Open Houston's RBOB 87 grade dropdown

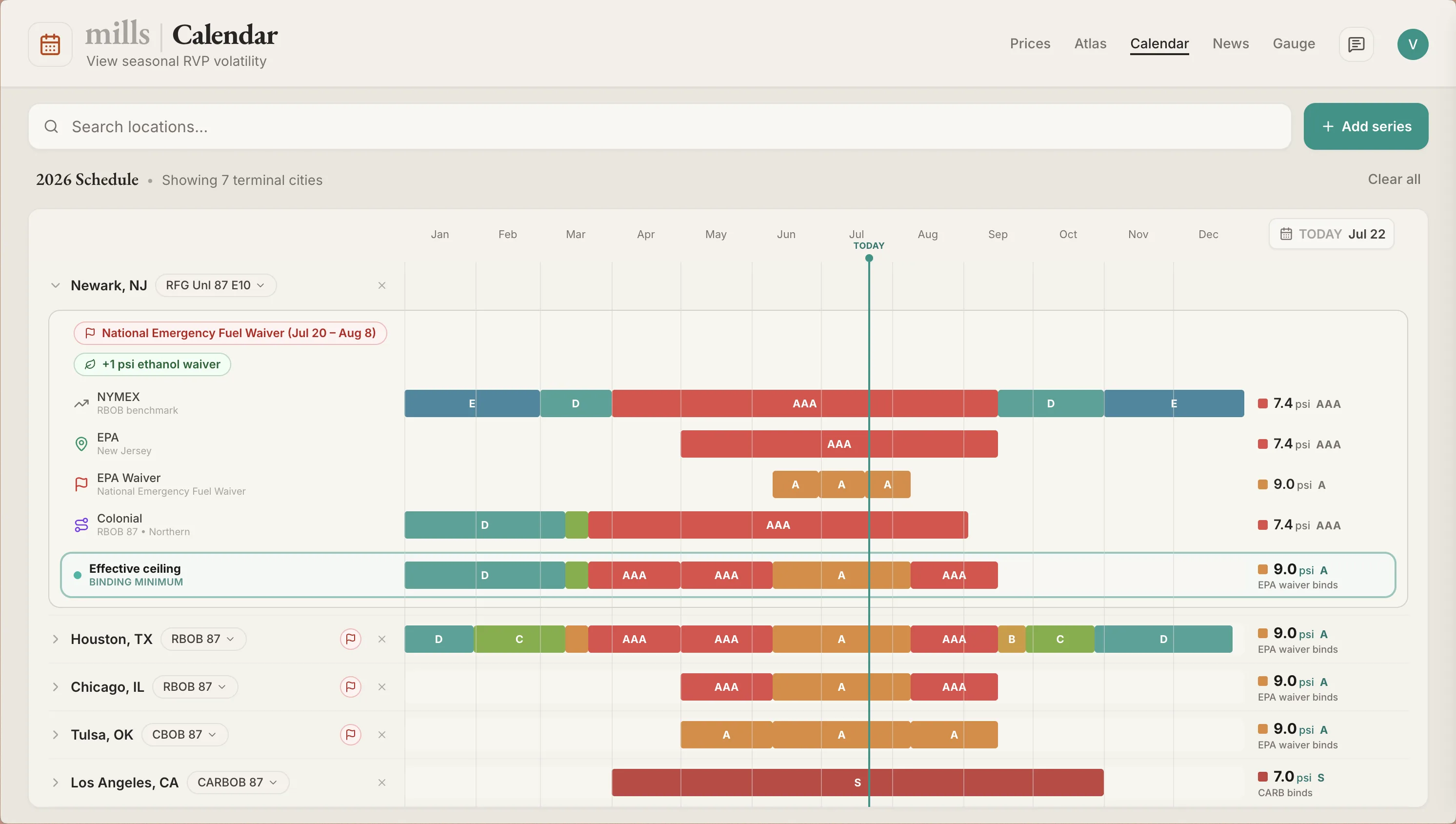[x=203, y=639]
